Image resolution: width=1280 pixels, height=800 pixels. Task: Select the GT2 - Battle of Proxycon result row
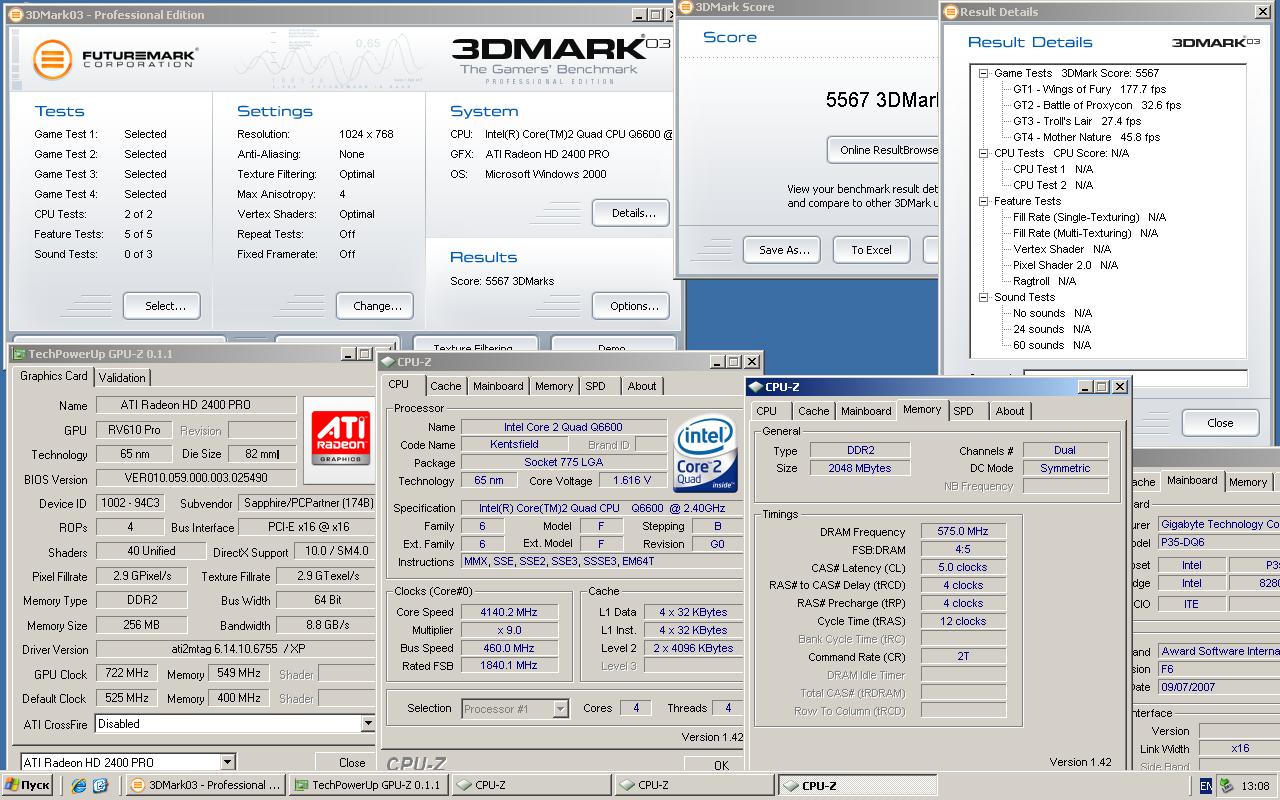click(x=1097, y=105)
